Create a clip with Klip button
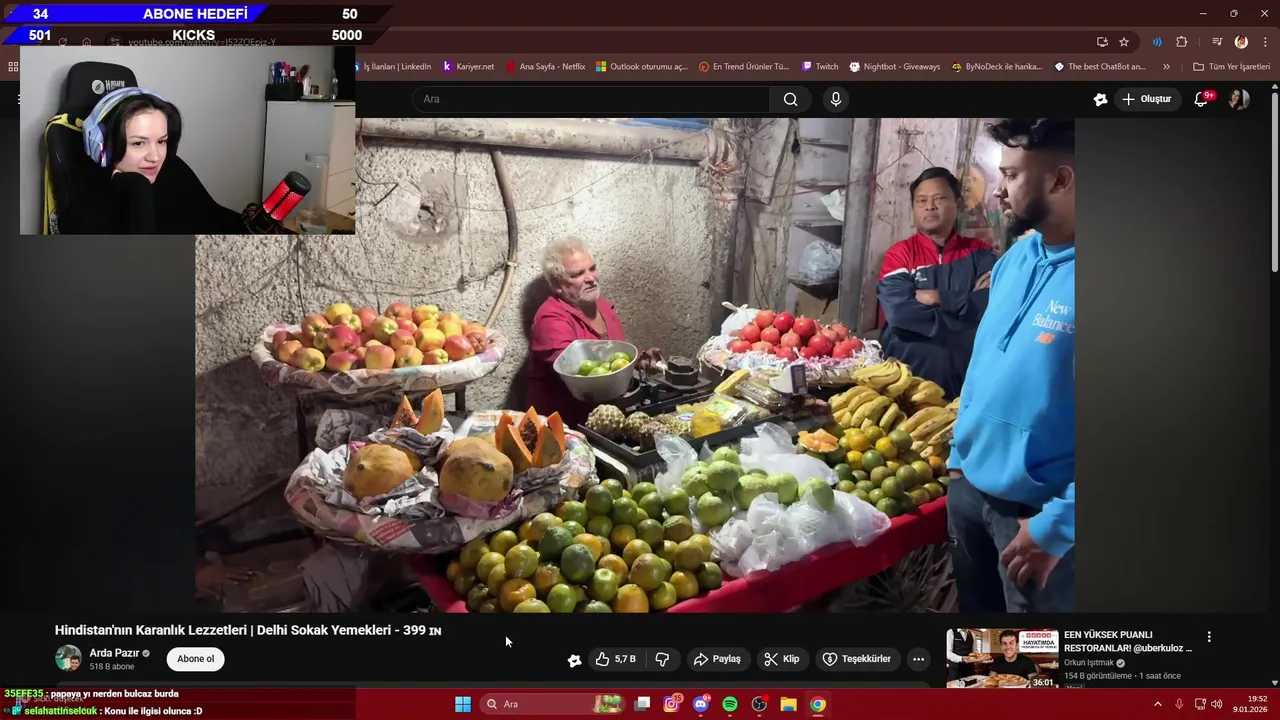The image size is (1280, 720). point(781,659)
